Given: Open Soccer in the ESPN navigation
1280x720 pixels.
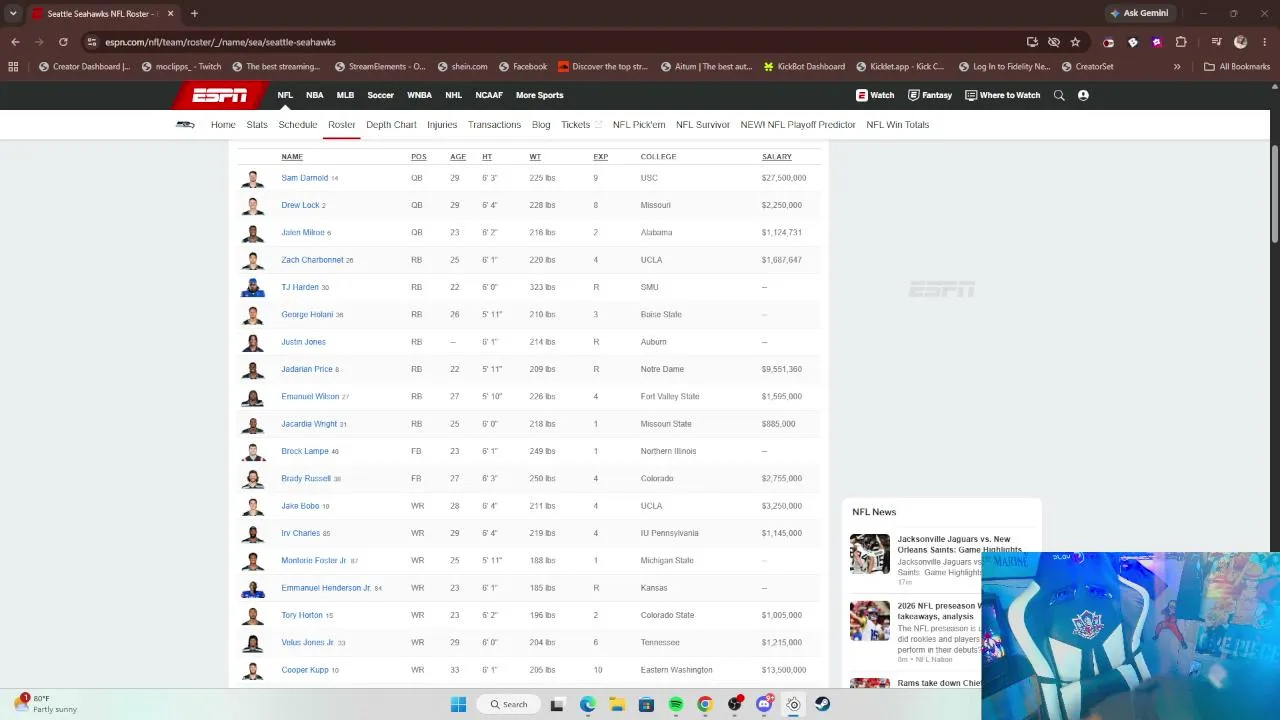Looking at the screenshot, I should point(380,95).
